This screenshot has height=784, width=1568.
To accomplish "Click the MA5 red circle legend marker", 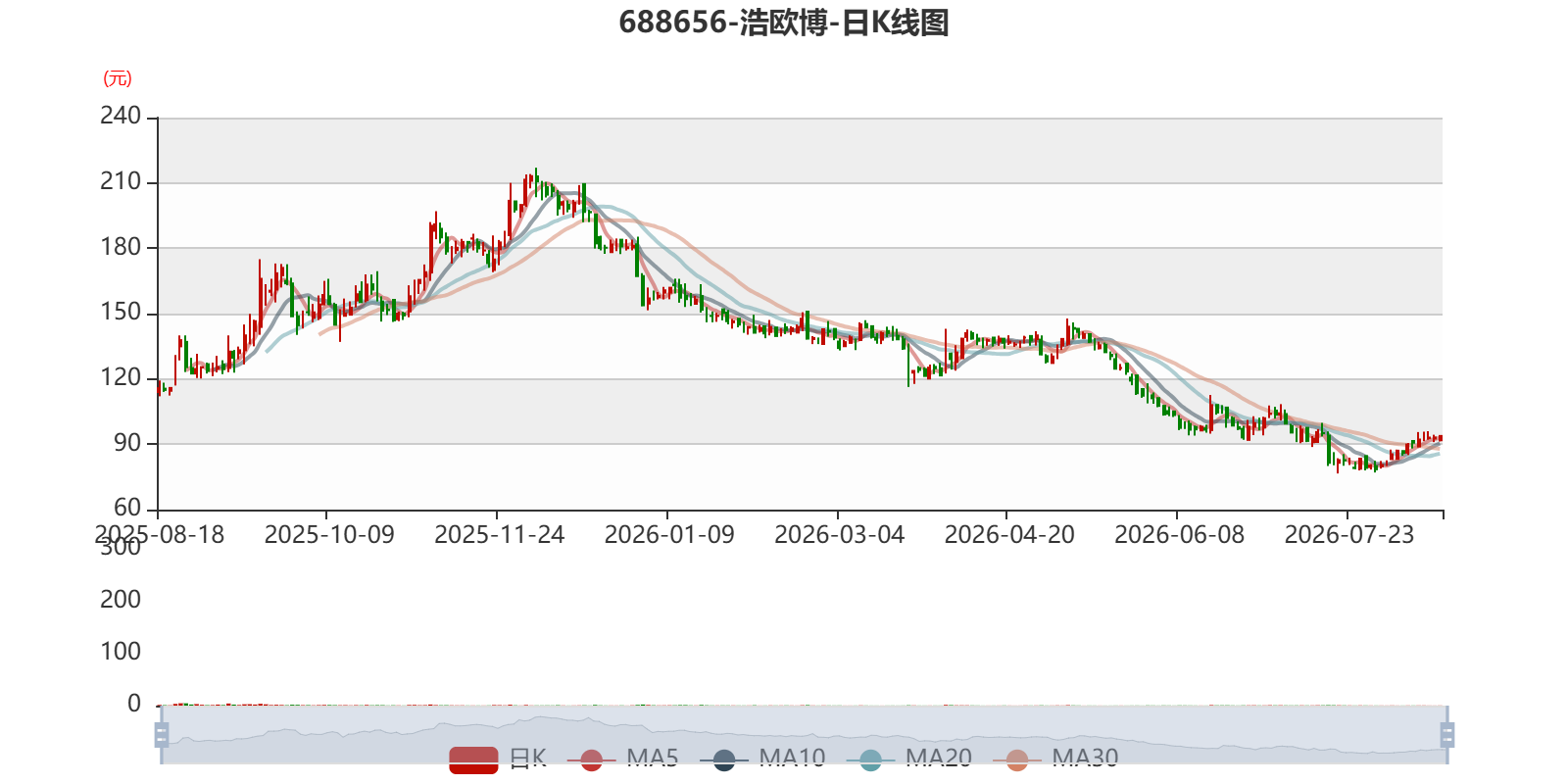I will [x=591, y=759].
